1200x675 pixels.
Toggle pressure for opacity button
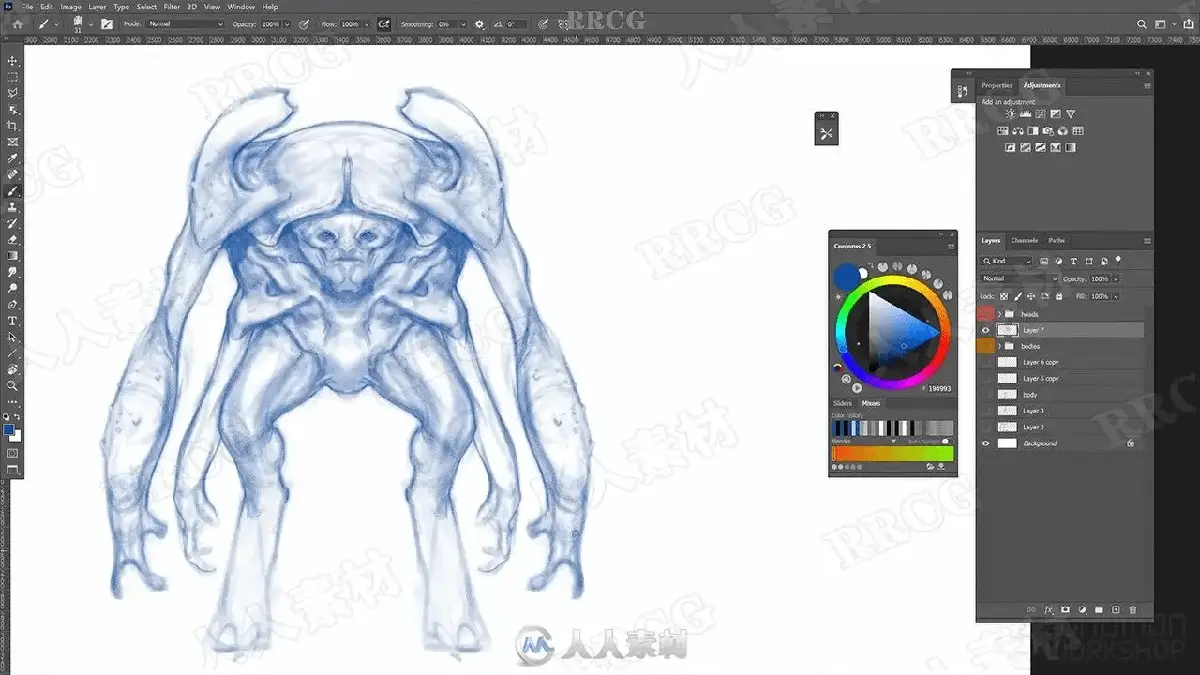[302, 23]
